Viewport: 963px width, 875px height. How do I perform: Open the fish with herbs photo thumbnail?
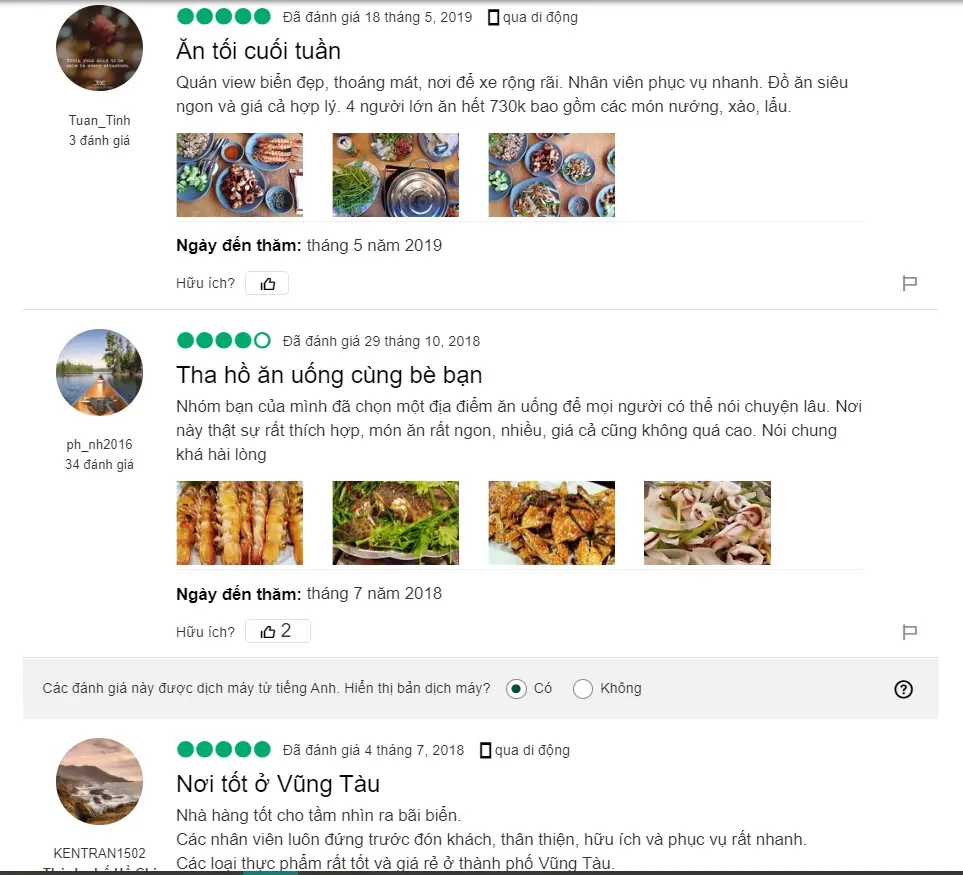396,523
